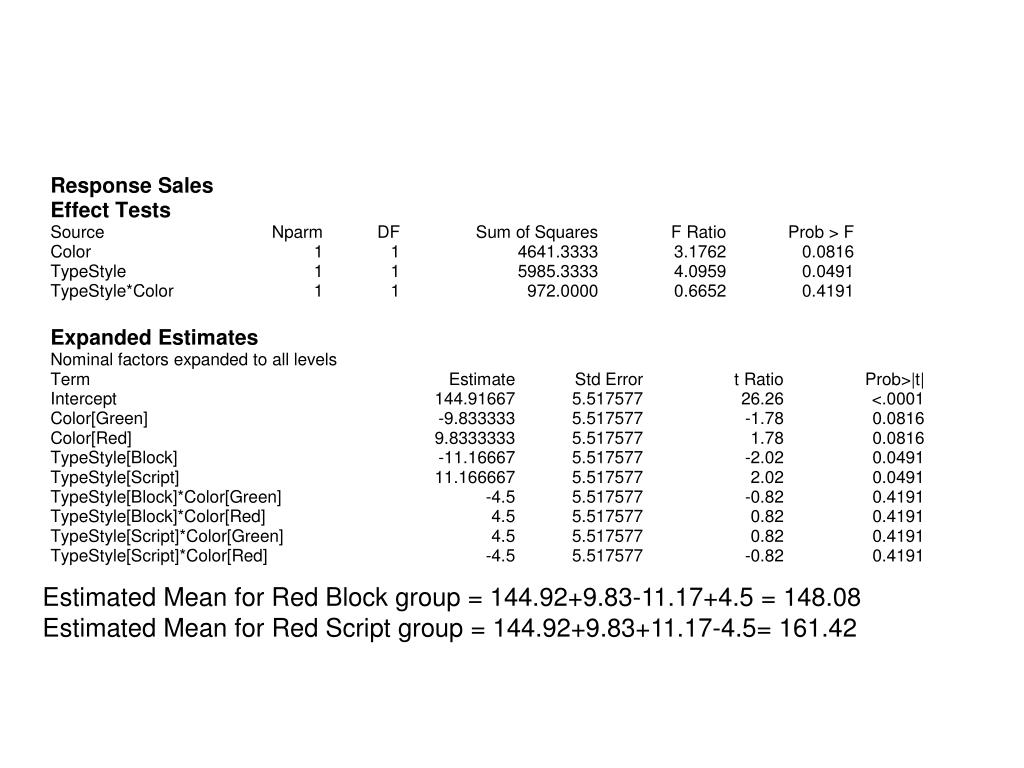The image size is (1024, 768).
Task: Select the Prob>|t| column header
Action: click(x=895, y=379)
